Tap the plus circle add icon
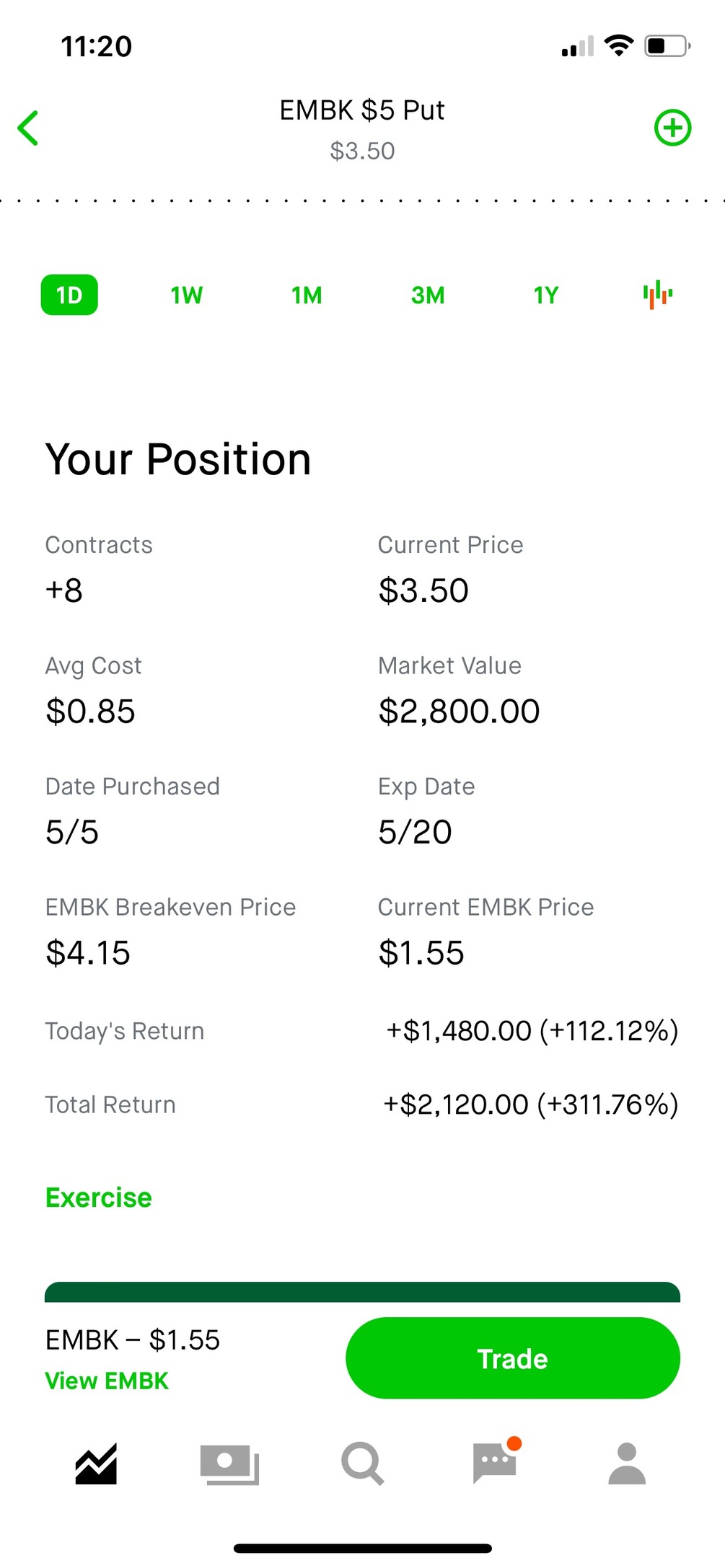 point(672,128)
